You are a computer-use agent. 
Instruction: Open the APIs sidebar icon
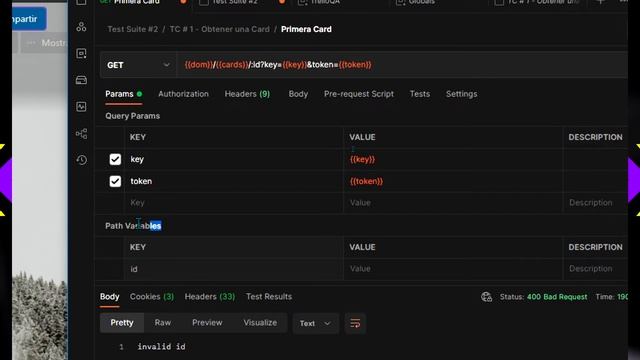(x=81, y=27)
